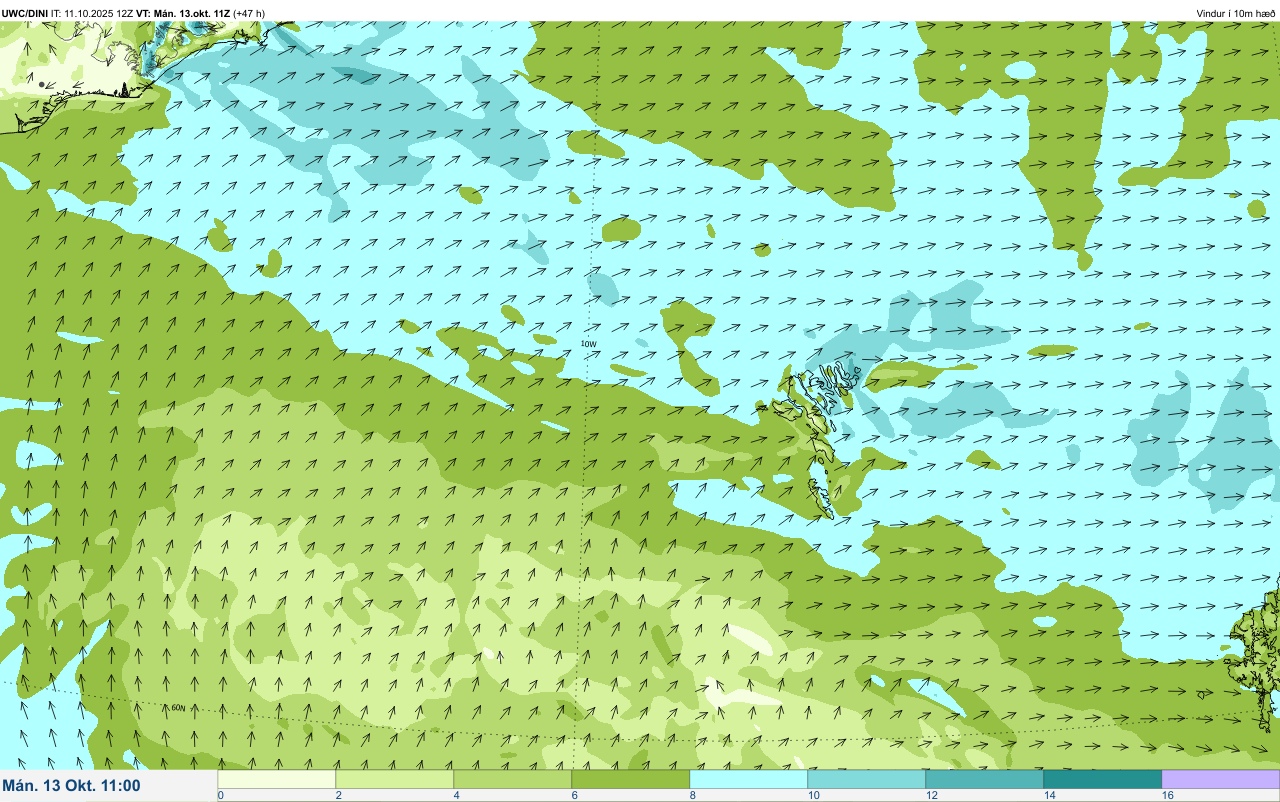Viewport: 1280px width, 802px height.
Task: Click the 10–12 m/s turquoise legend swatch
Action: click(867, 779)
